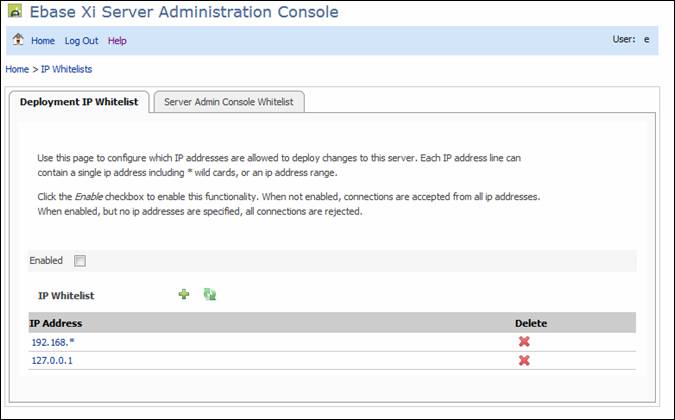Edit the 192.168.* IP address entry
675x420 pixels.
pyautogui.click(x=53, y=342)
